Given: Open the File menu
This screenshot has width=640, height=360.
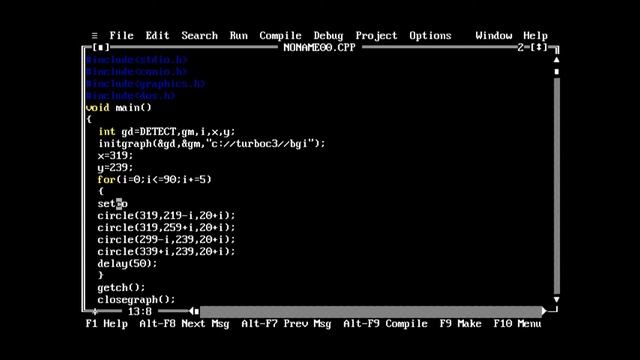Looking at the screenshot, I should [x=121, y=36].
